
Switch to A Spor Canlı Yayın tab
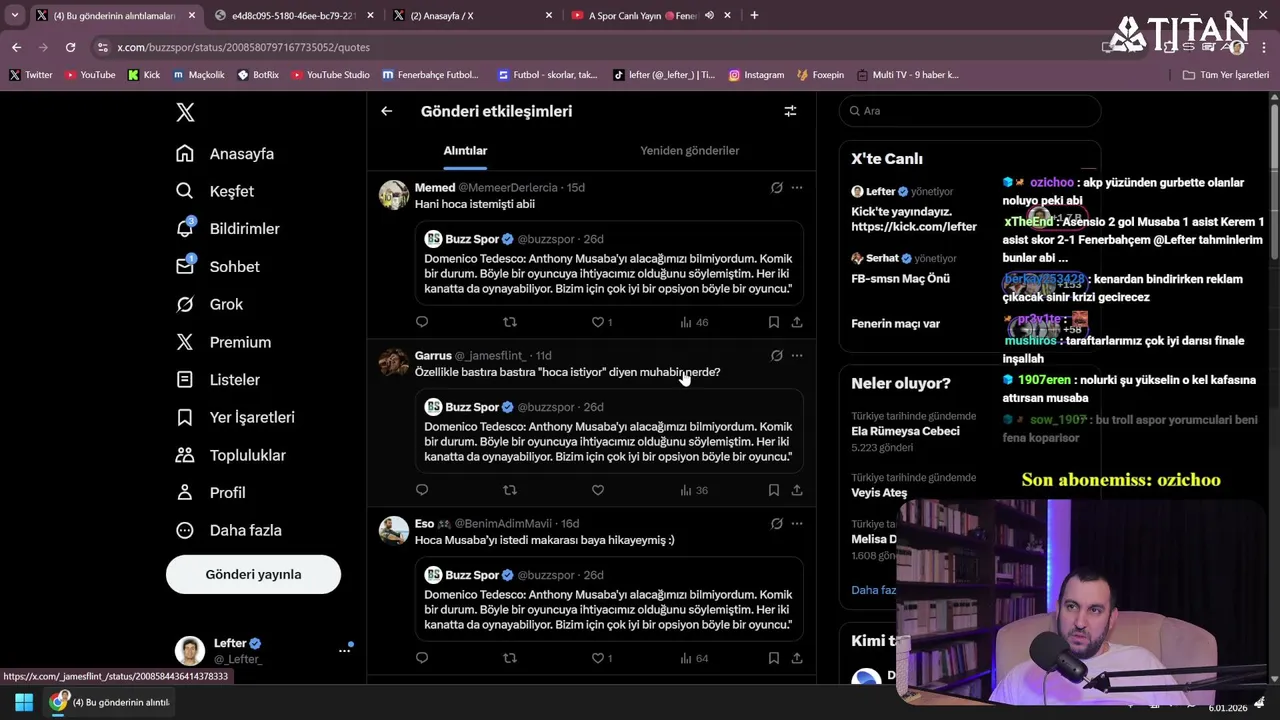tap(652, 16)
